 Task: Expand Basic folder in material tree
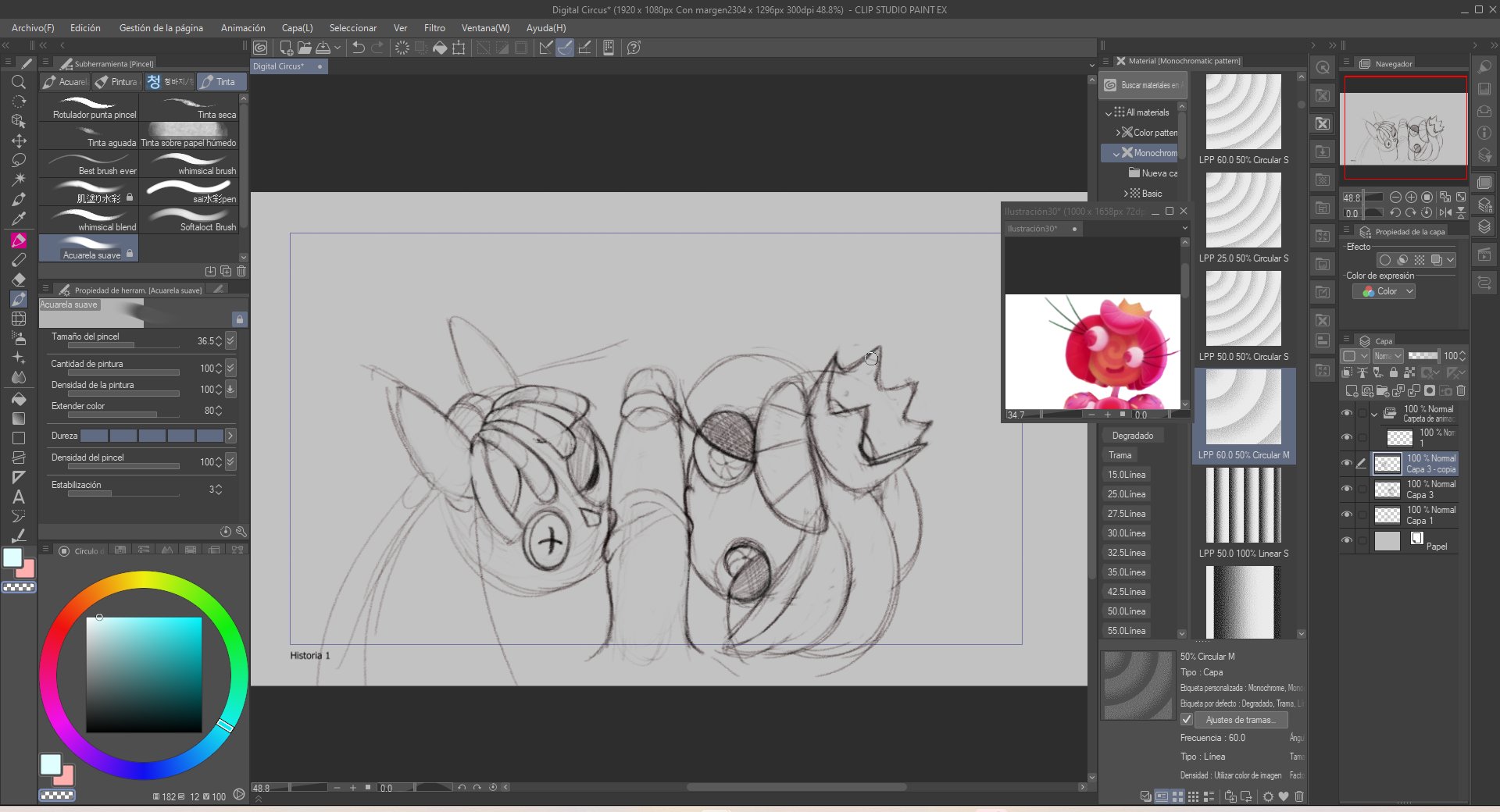1126,194
